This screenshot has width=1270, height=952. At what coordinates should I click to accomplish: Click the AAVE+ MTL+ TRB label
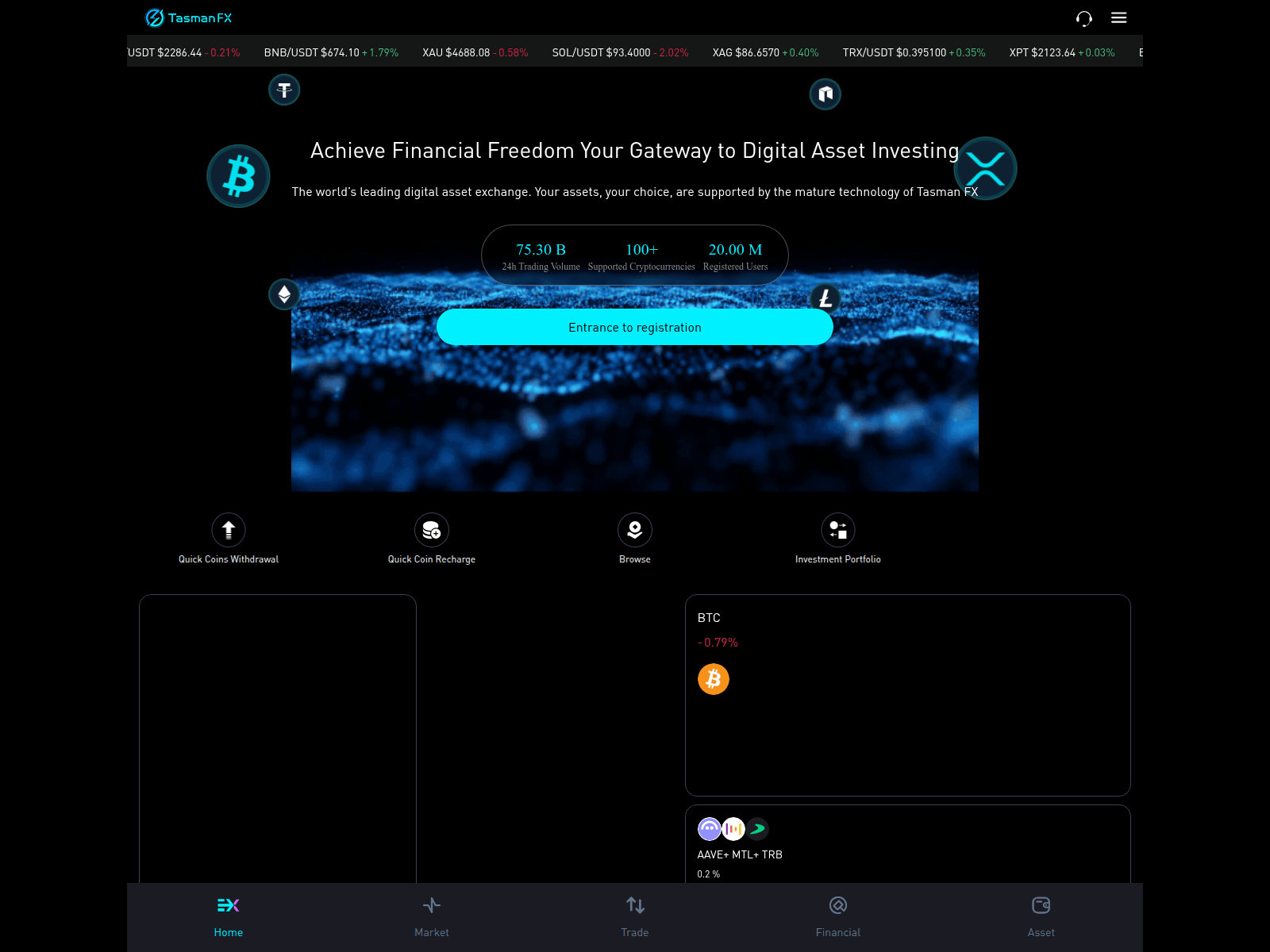pos(740,854)
